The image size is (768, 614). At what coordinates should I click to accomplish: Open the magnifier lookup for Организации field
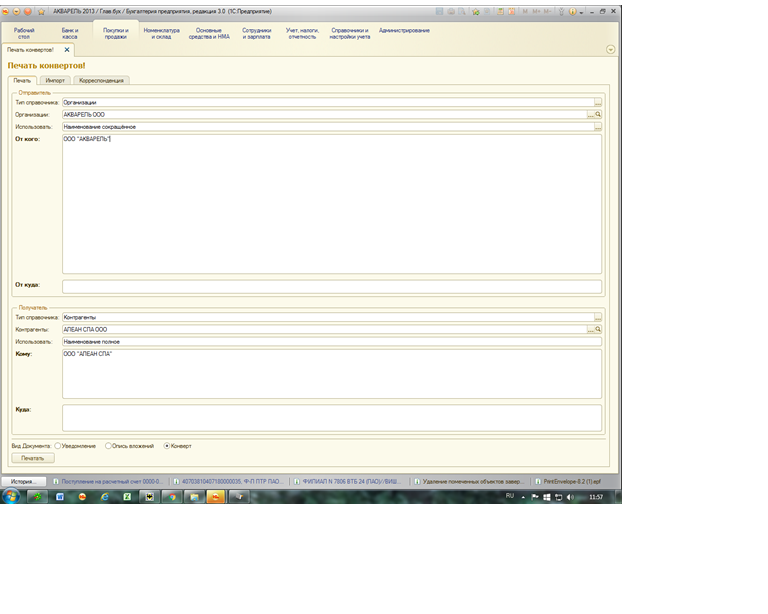tap(598, 115)
